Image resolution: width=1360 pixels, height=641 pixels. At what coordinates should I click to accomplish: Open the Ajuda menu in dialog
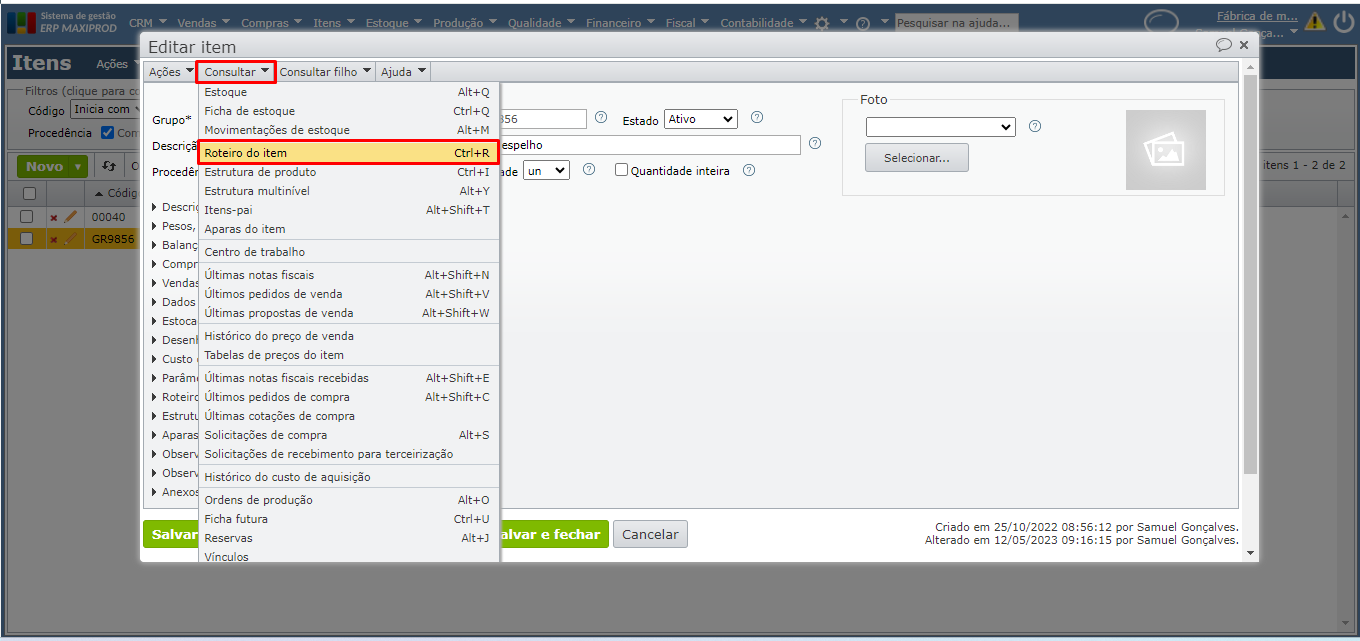pyautogui.click(x=403, y=72)
